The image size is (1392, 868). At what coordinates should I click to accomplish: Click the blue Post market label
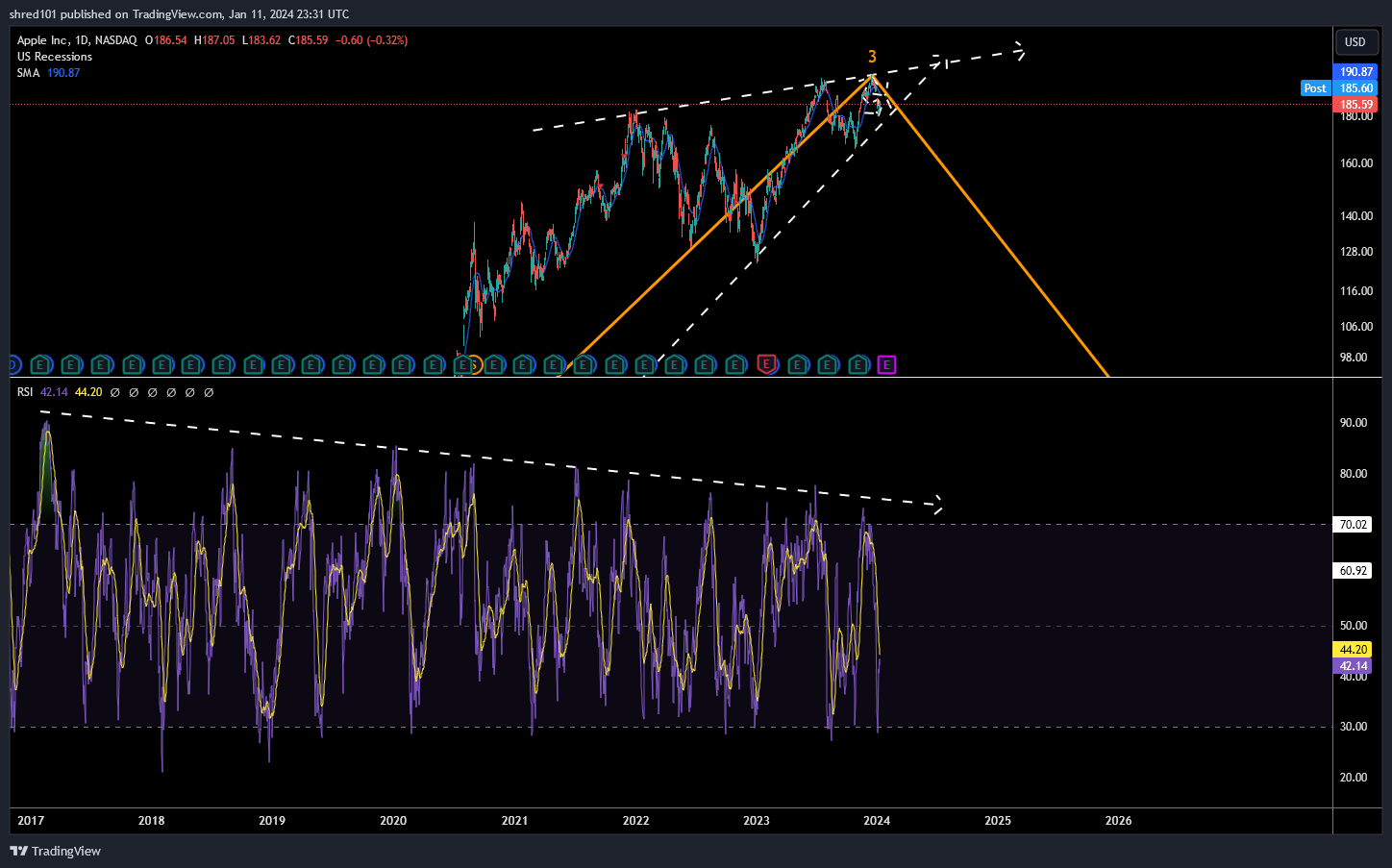click(x=1315, y=88)
